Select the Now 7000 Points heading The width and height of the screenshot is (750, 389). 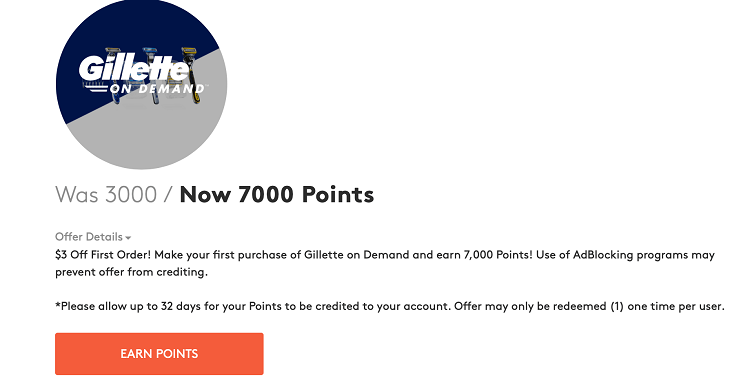[x=276, y=194]
